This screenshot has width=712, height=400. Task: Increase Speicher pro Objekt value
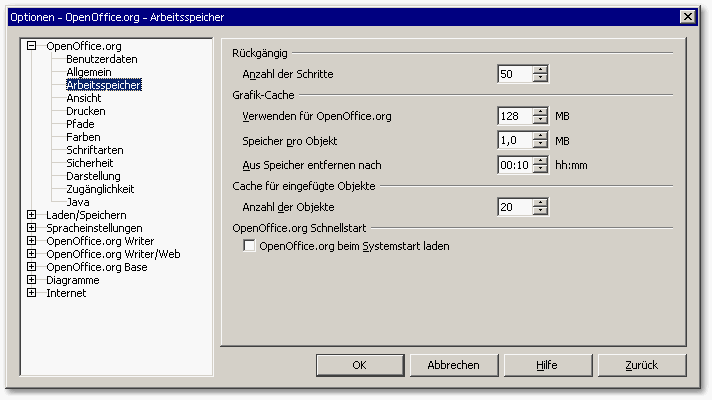tap(541, 136)
